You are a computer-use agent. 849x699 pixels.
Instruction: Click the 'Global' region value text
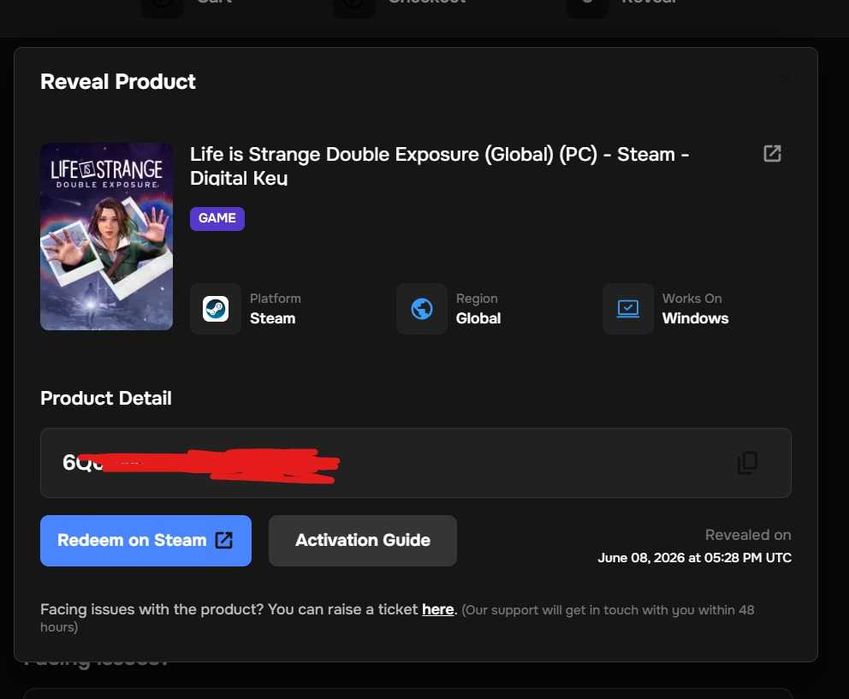point(478,318)
